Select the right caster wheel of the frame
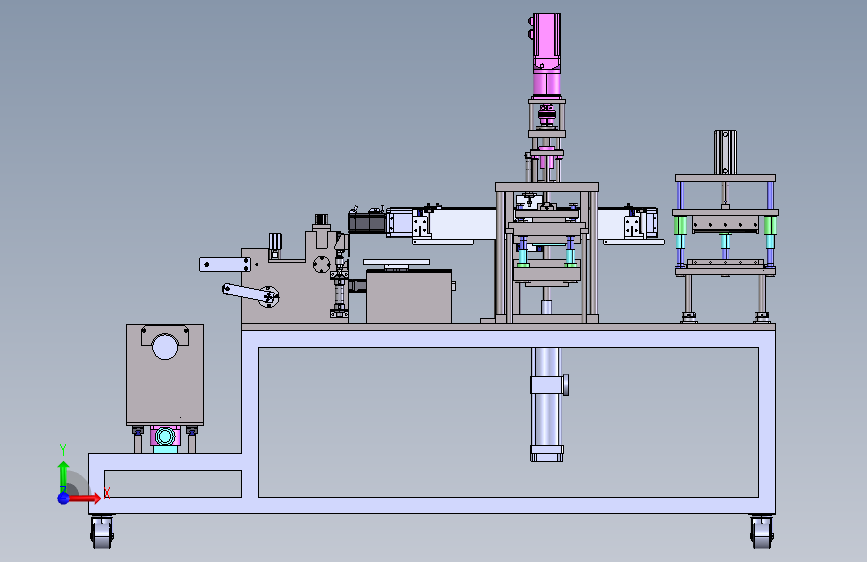The width and height of the screenshot is (867, 562). (x=762, y=532)
